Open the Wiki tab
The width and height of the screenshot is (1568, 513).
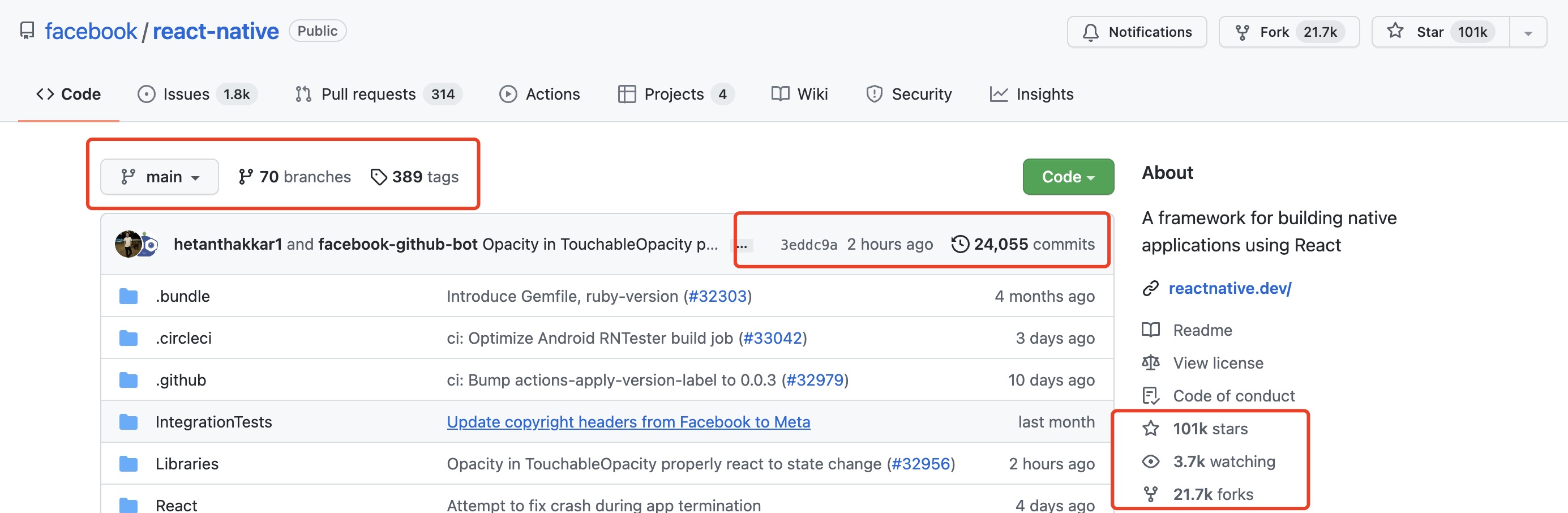click(x=799, y=95)
